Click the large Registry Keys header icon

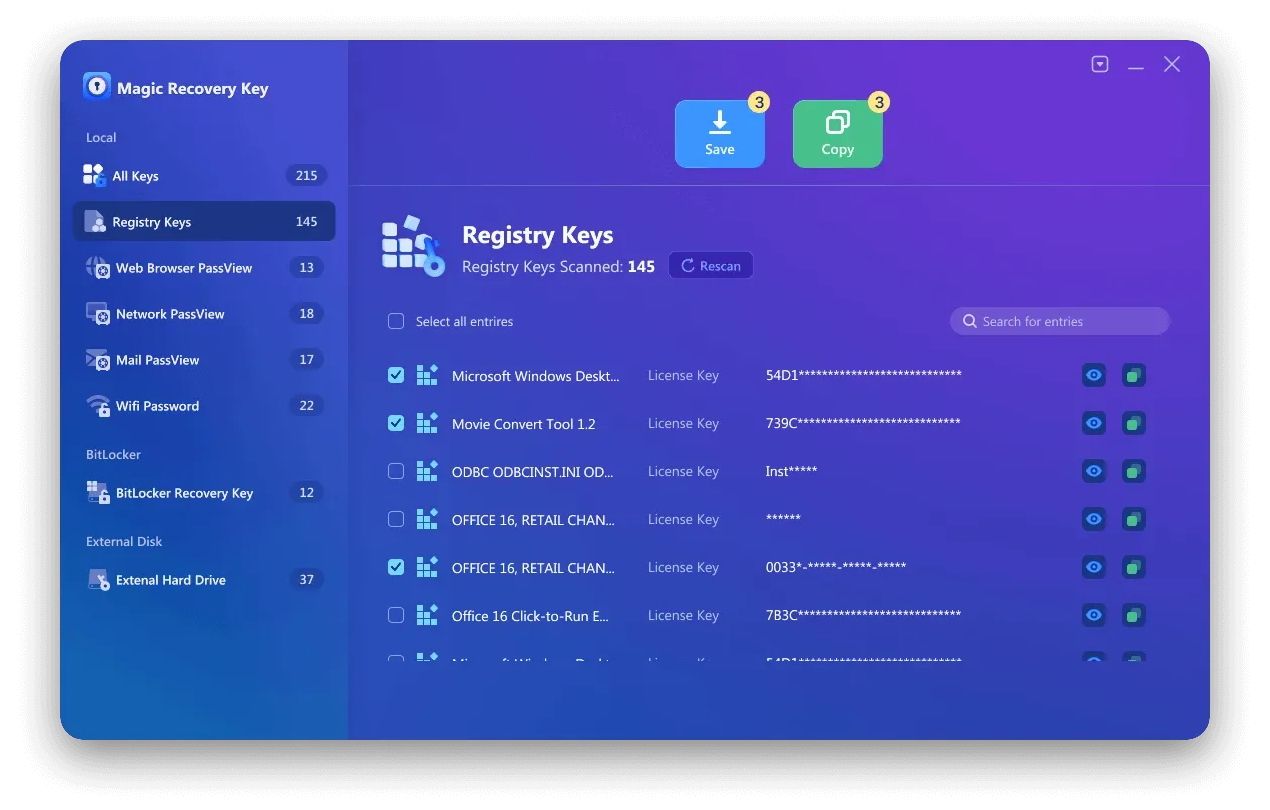tap(413, 246)
